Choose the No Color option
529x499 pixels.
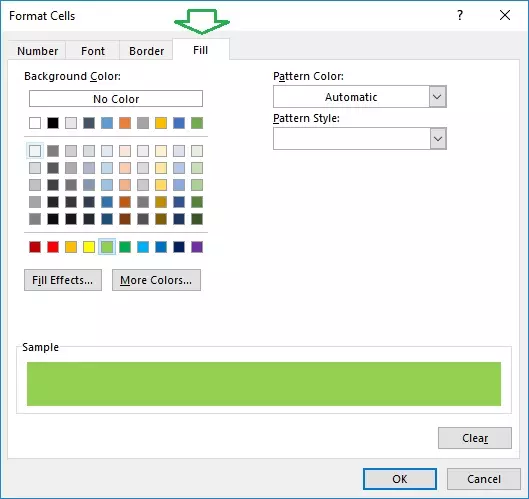pyautogui.click(x=116, y=99)
